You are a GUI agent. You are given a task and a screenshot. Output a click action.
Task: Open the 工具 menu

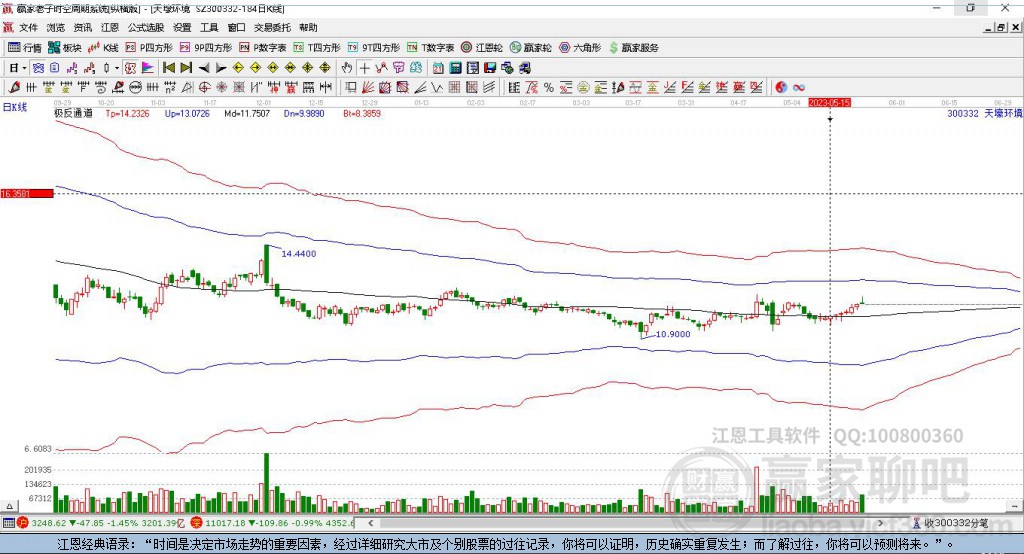click(x=209, y=27)
